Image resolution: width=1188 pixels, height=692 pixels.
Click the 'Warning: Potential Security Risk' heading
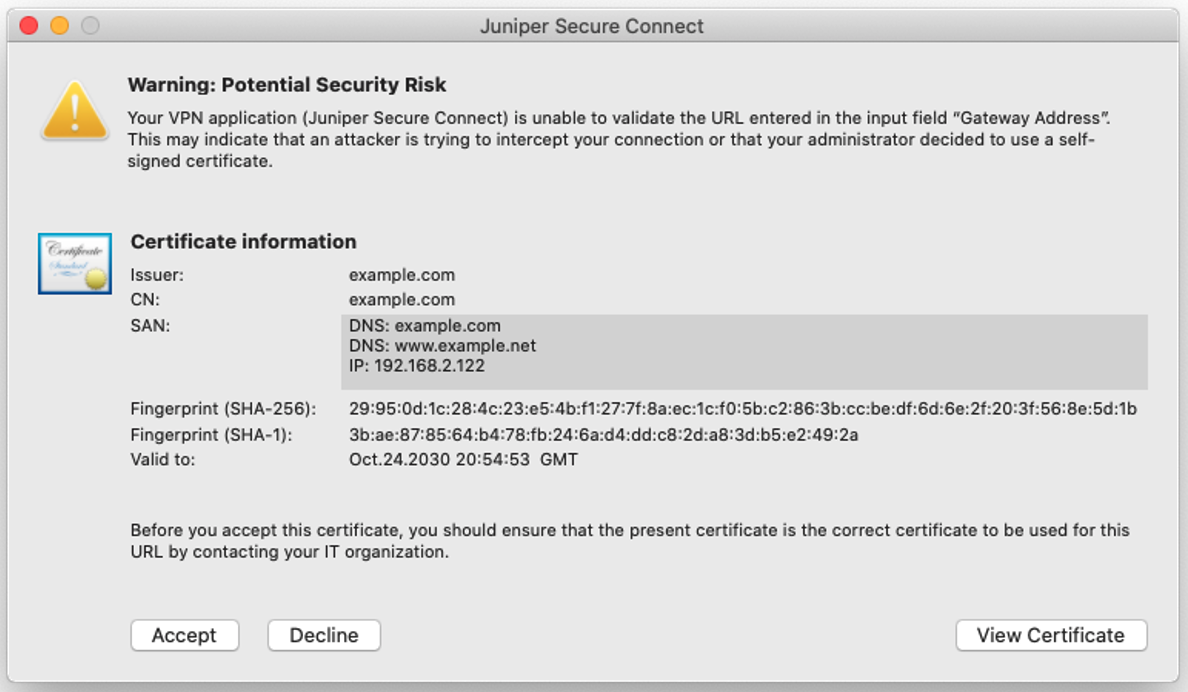click(x=287, y=85)
